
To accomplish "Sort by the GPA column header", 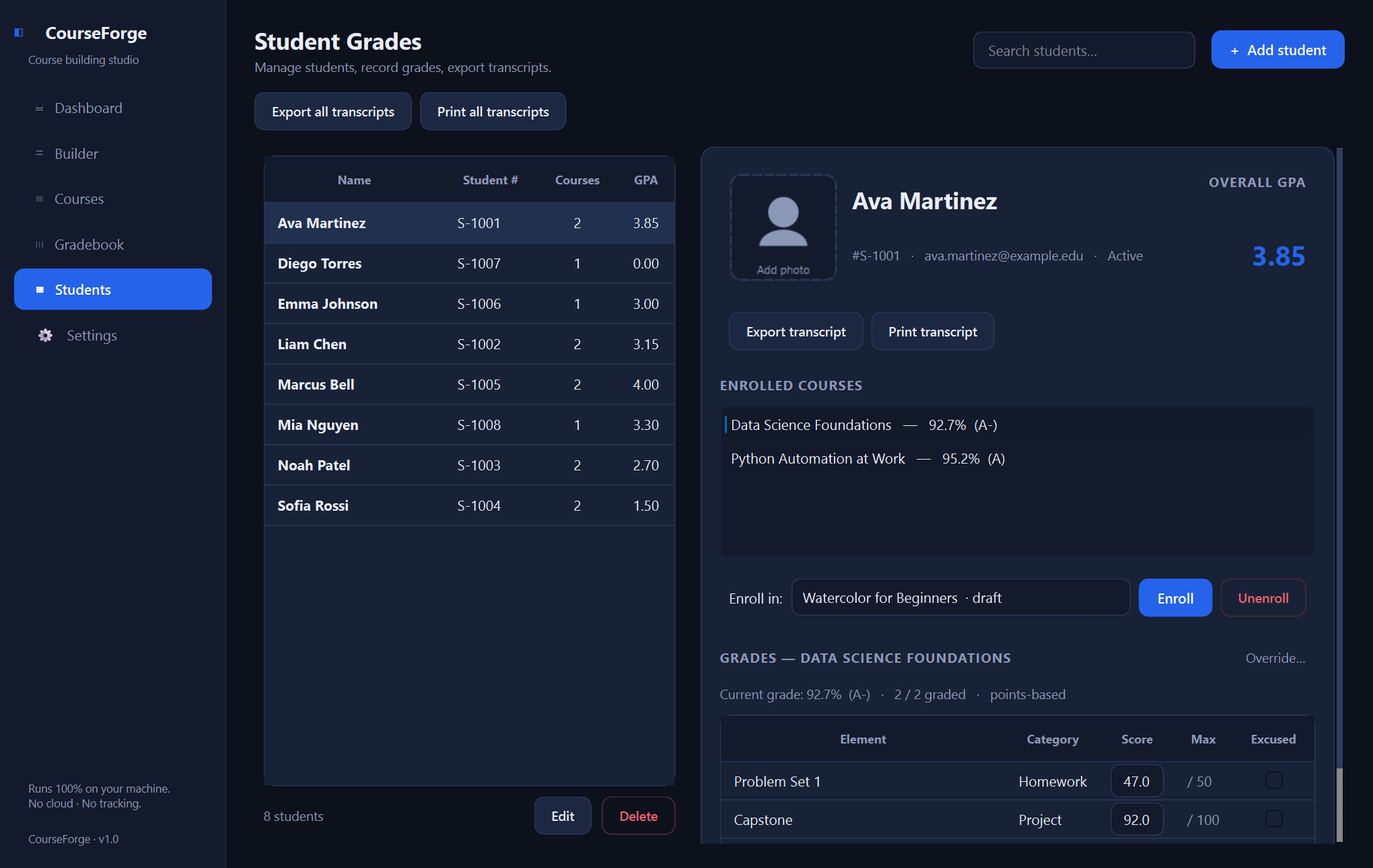I will coord(645,180).
